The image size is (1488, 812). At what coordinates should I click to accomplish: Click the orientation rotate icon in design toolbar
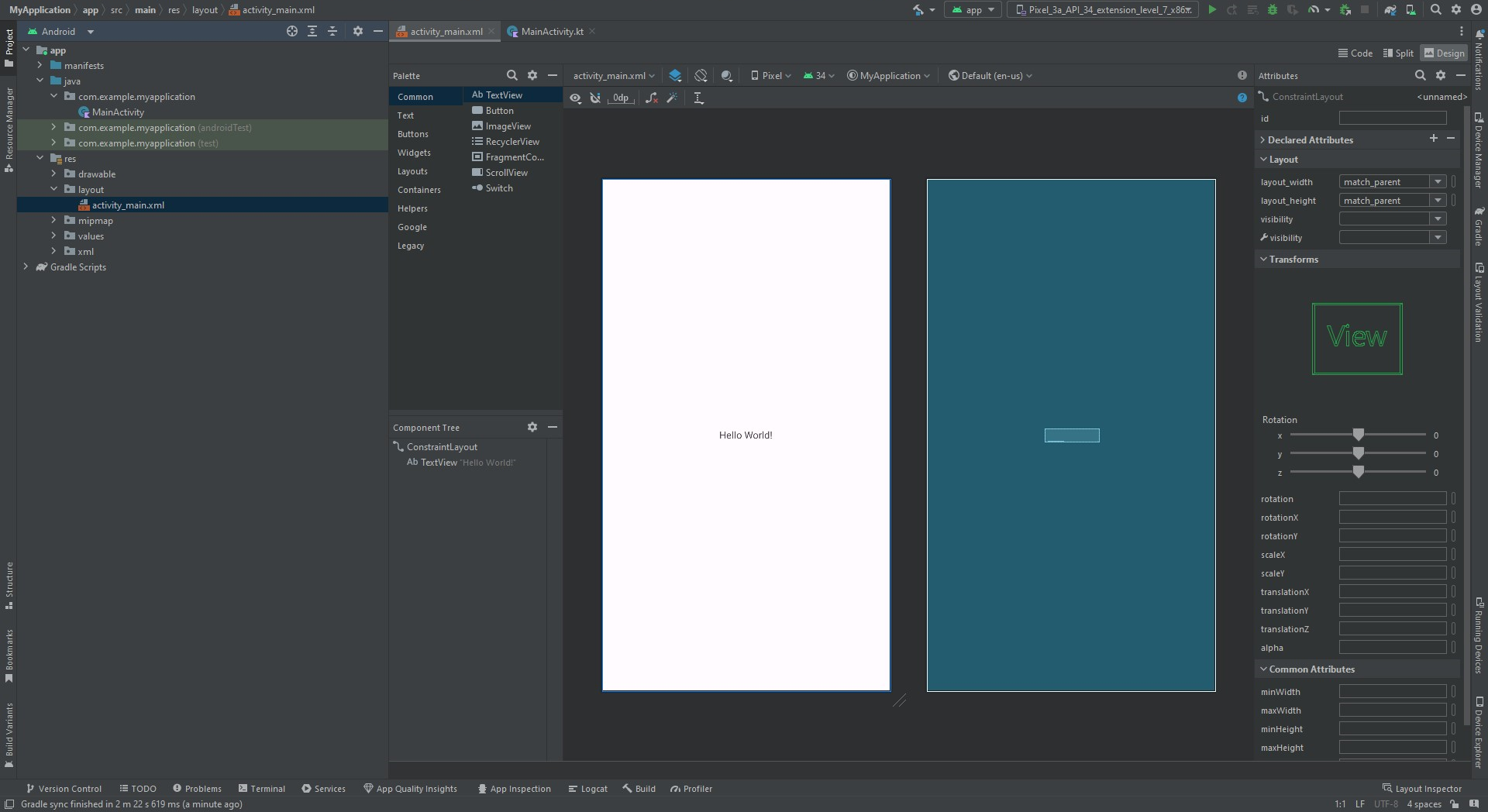[701, 76]
